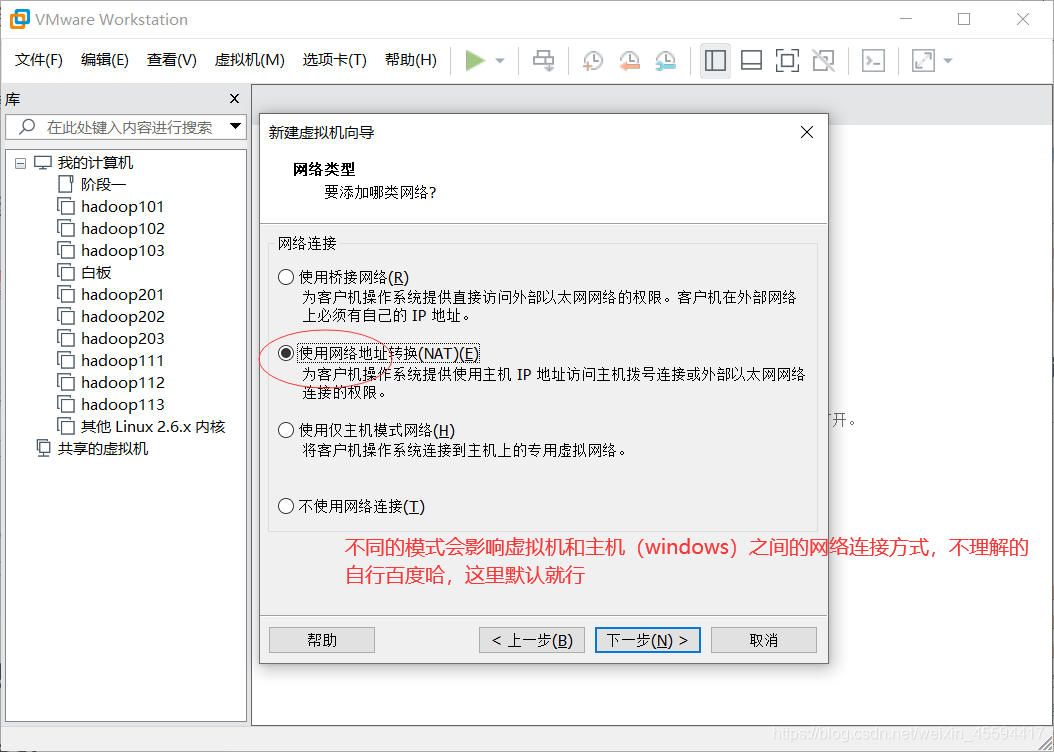The image size is (1054, 752).
Task: Click the Send Ctrl+Alt+Del toolbar icon
Action: click(543, 60)
